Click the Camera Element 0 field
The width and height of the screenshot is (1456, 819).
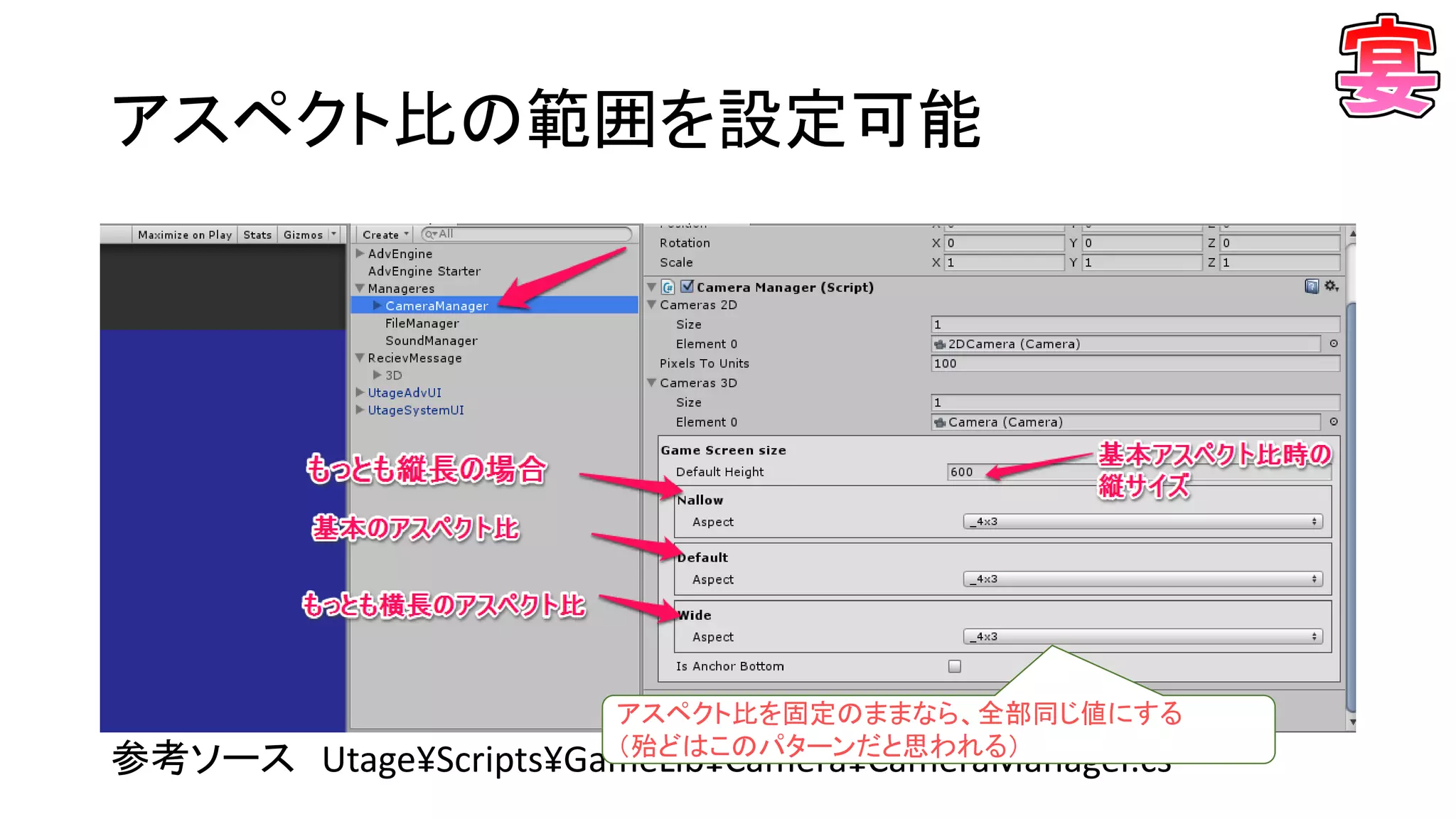click(1126, 422)
